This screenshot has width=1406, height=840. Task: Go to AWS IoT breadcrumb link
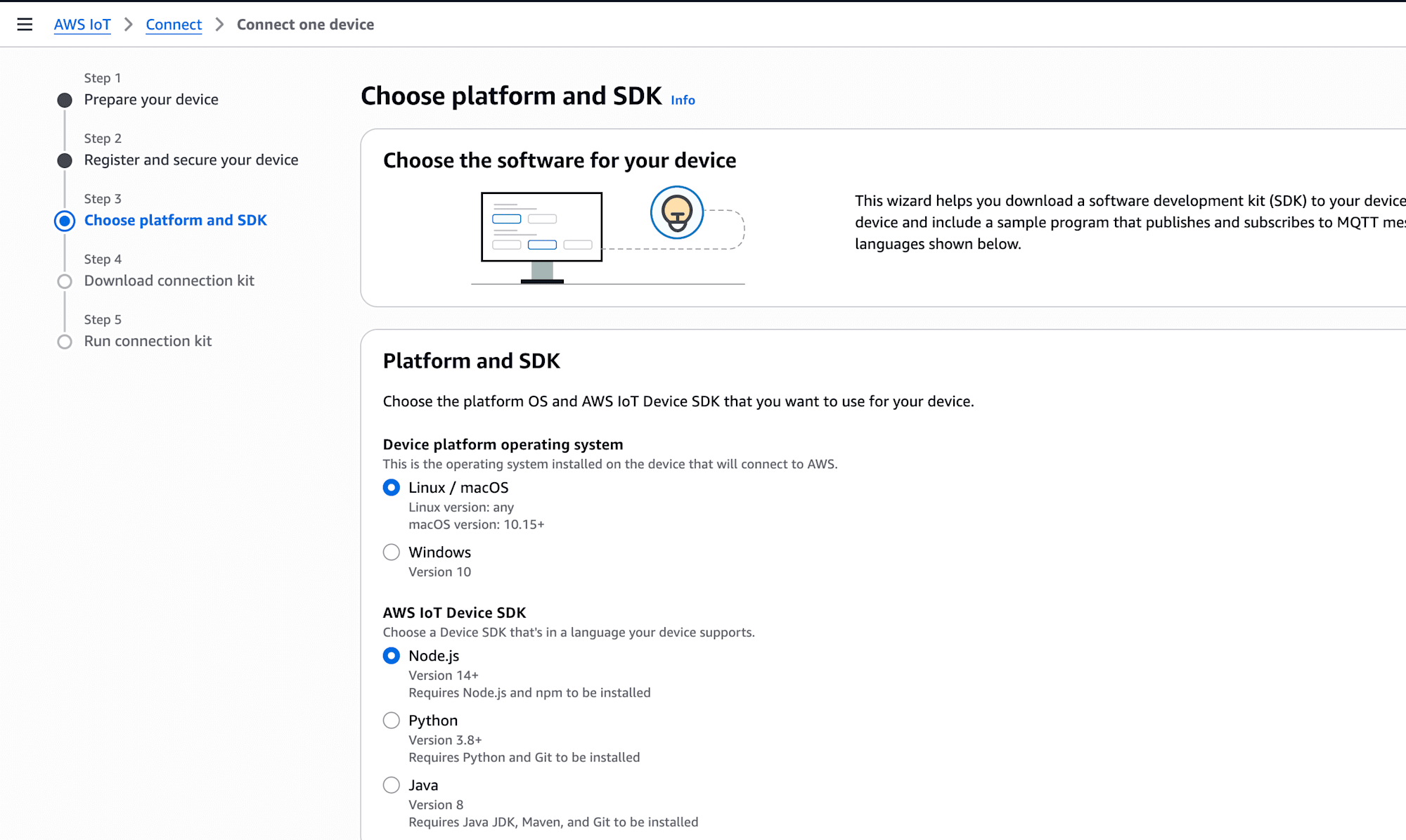pos(82,25)
